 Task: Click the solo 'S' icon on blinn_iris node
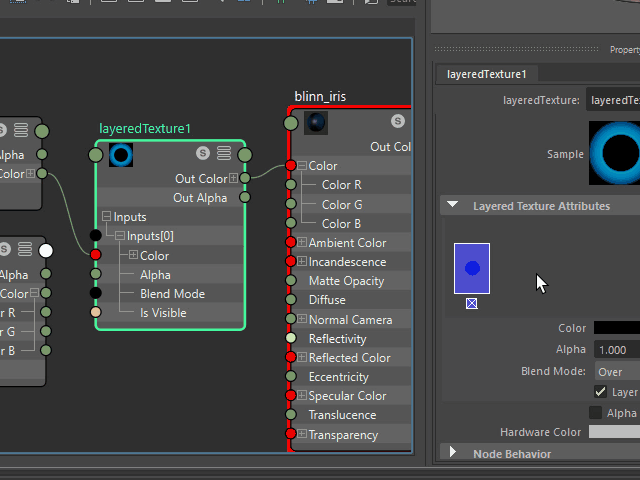(x=397, y=121)
